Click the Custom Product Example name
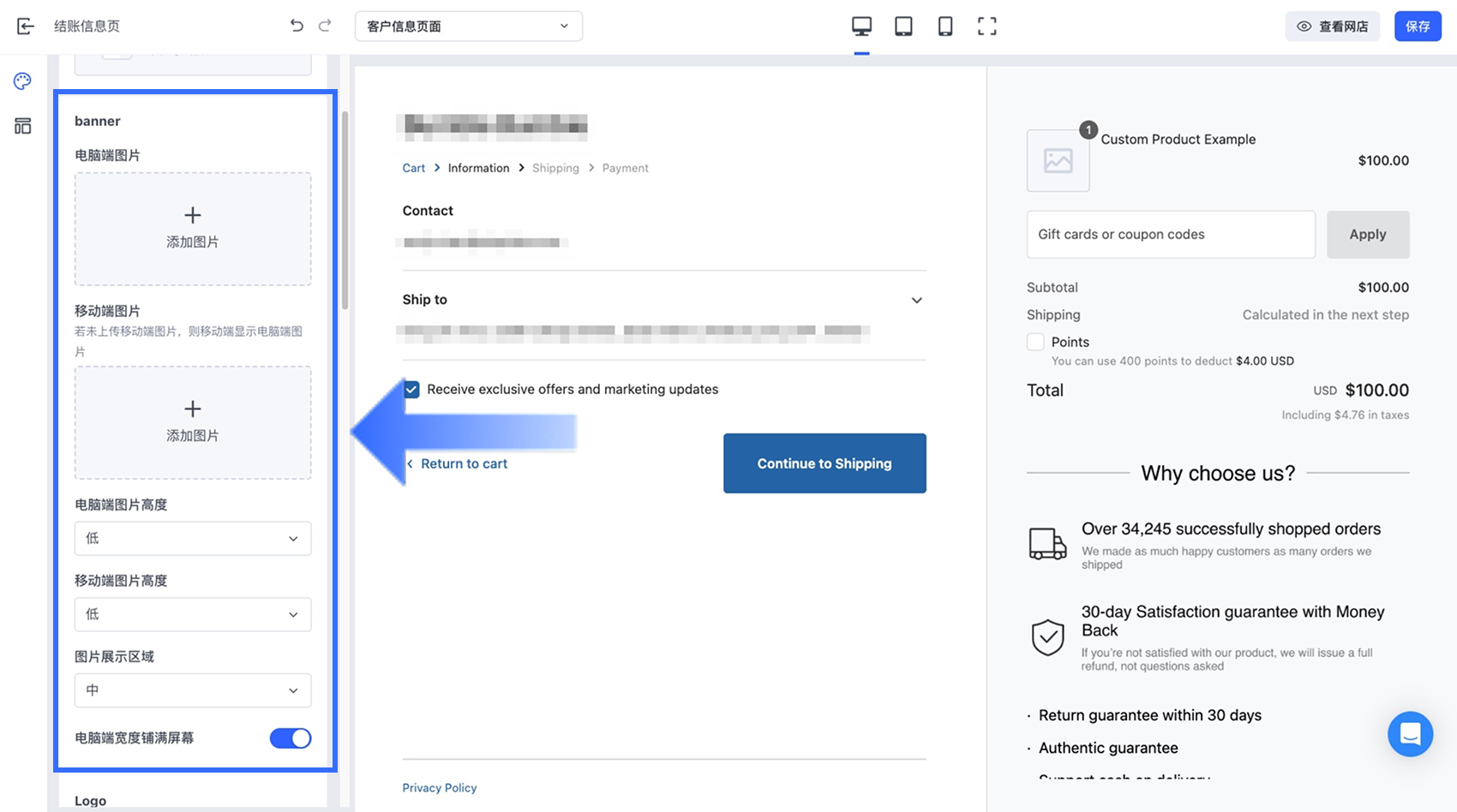This screenshot has height=812, width=1457. pos(1178,140)
